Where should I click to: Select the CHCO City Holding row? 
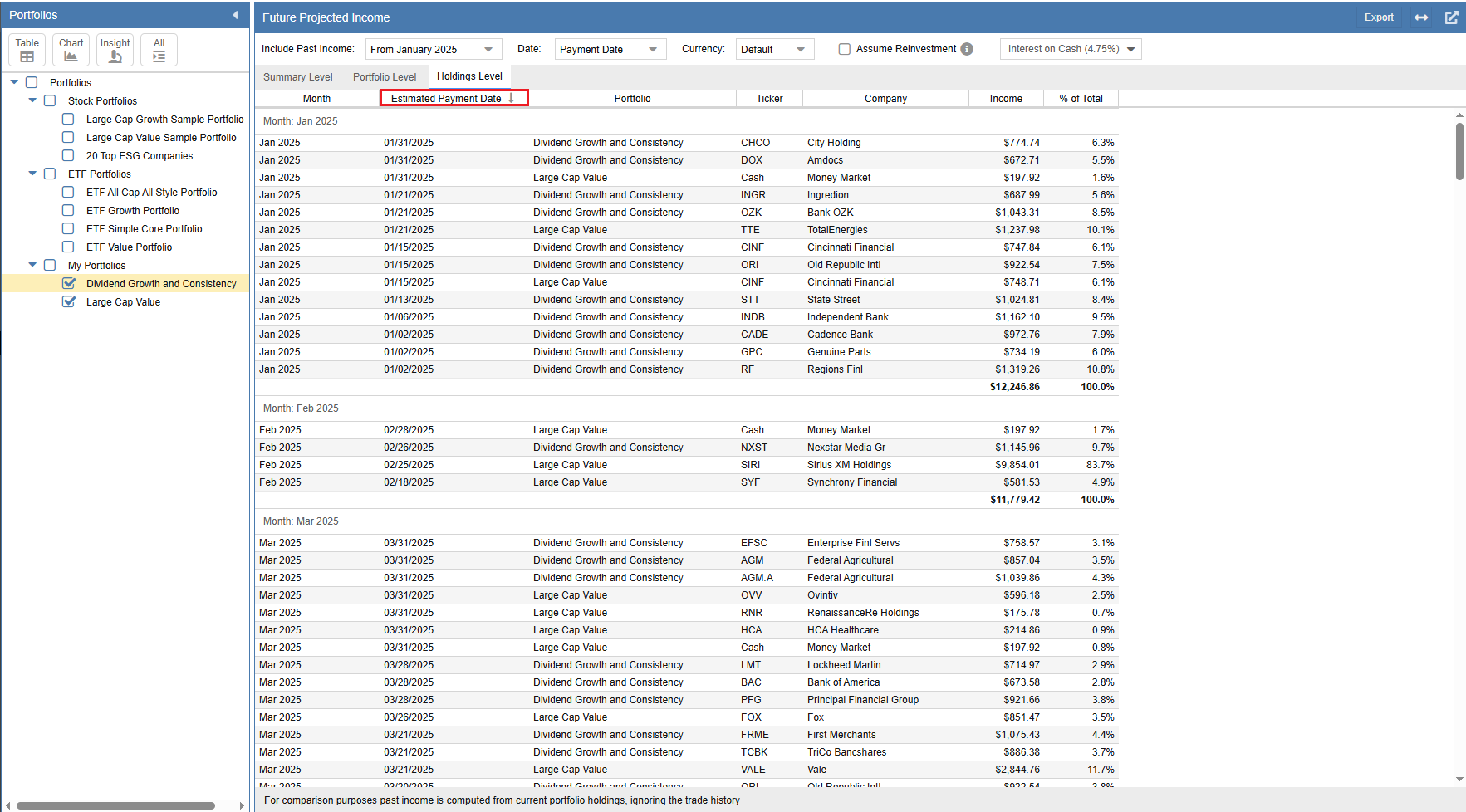[686, 143]
